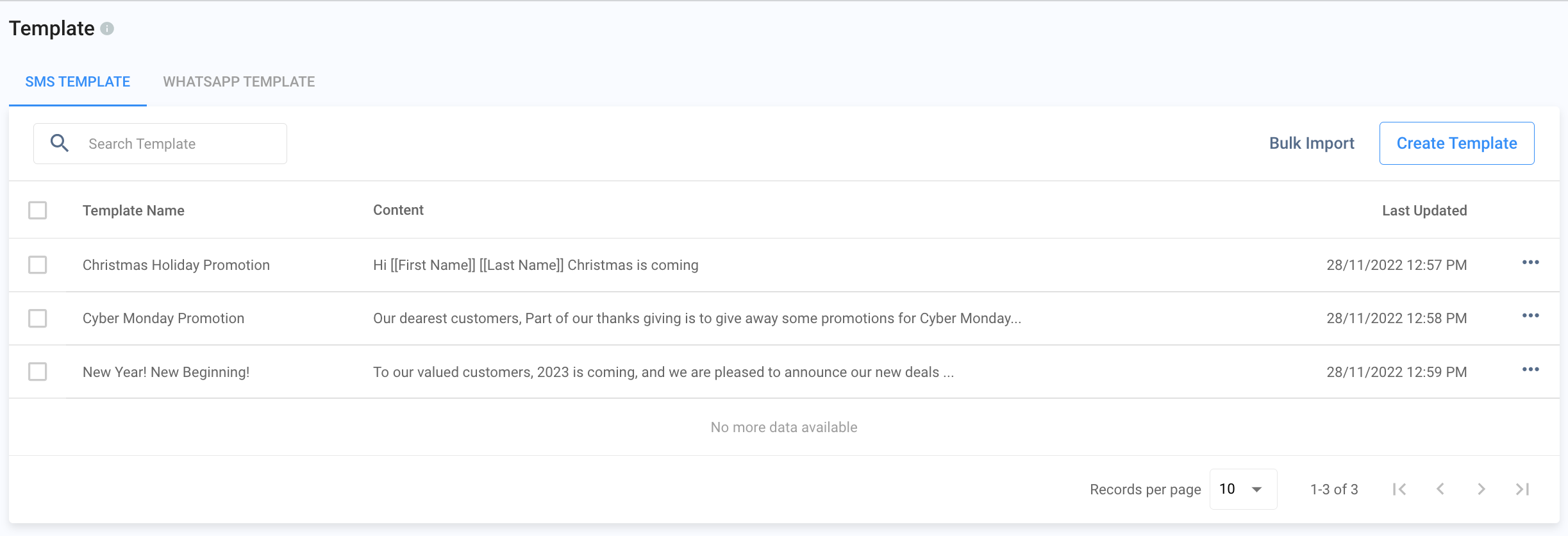Jump to the last page of records
This screenshot has height=536, width=1568.
tap(1522, 489)
